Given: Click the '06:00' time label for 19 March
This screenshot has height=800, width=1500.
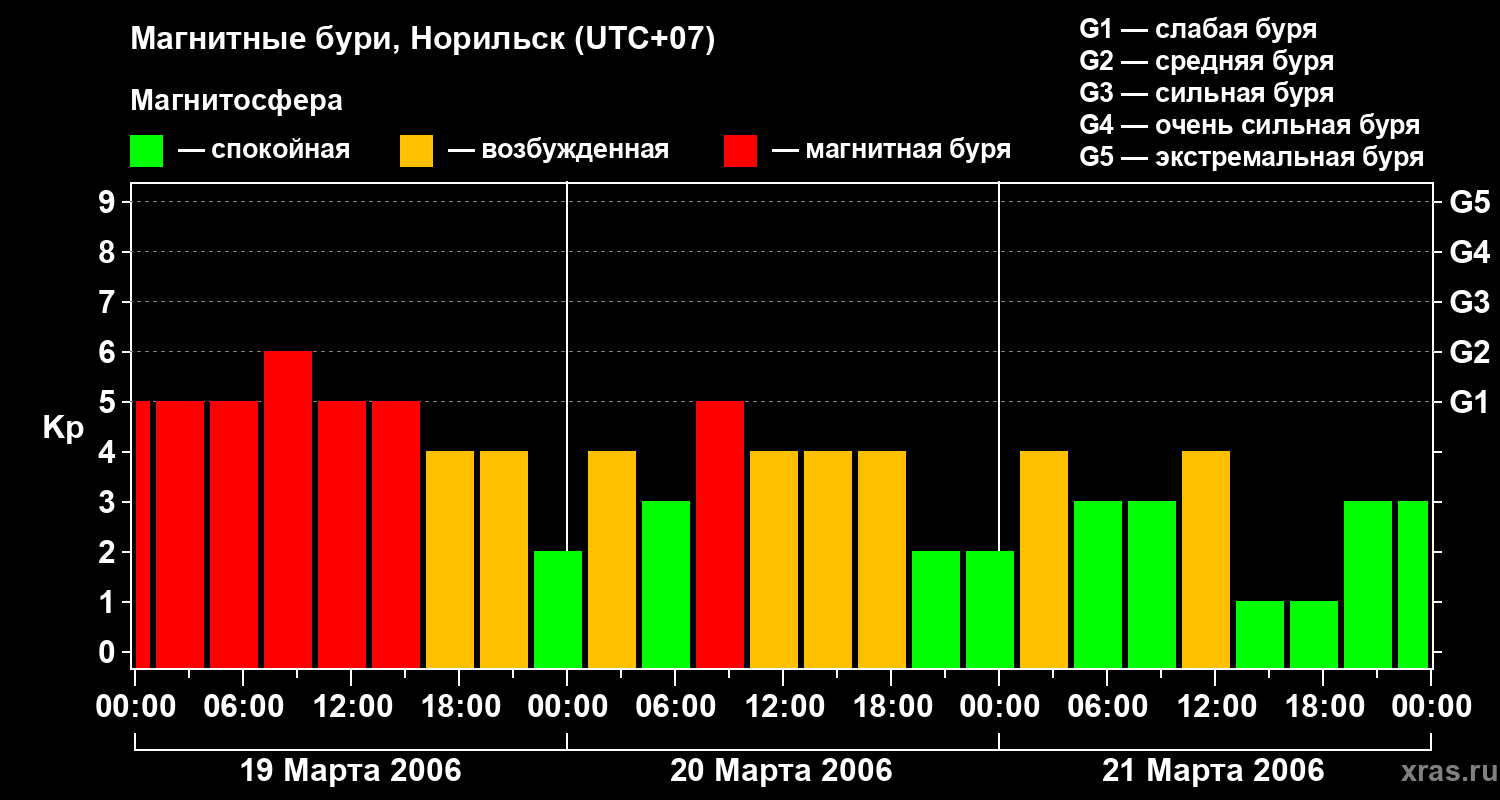Looking at the screenshot, I should 243,707.
